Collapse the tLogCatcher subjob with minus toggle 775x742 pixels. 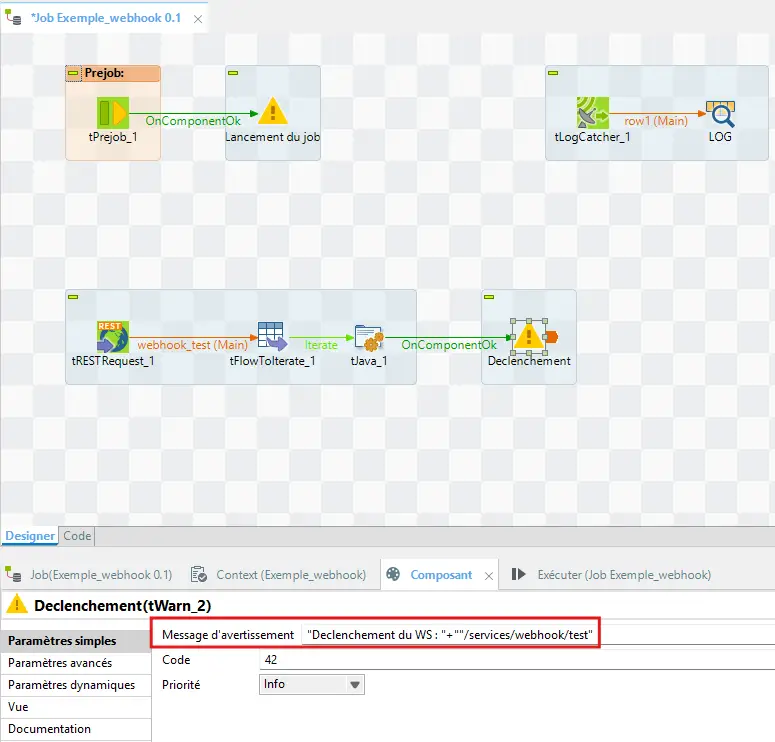click(x=554, y=74)
